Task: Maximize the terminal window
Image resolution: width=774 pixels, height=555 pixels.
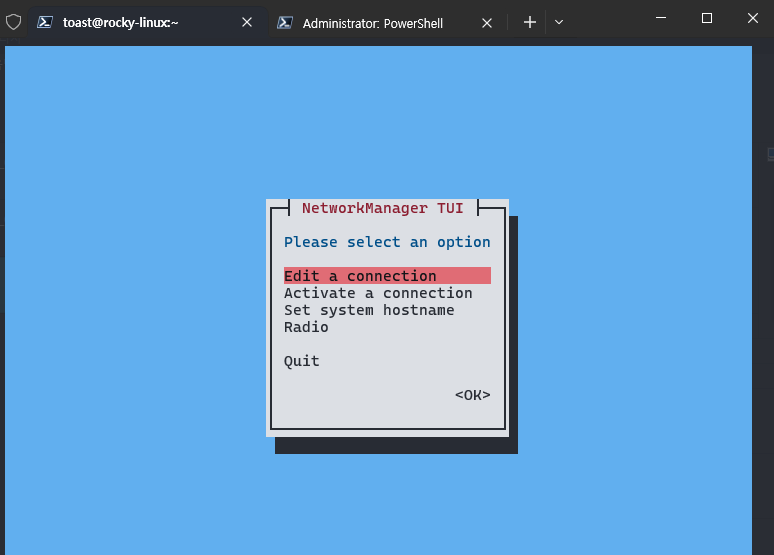Action: click(x=707, y=18)
